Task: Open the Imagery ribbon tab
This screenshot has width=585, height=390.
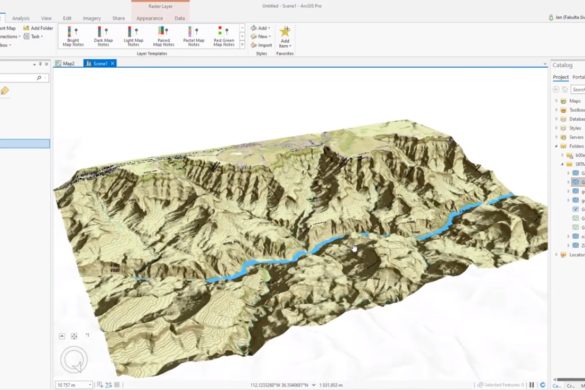Action: 92,18
